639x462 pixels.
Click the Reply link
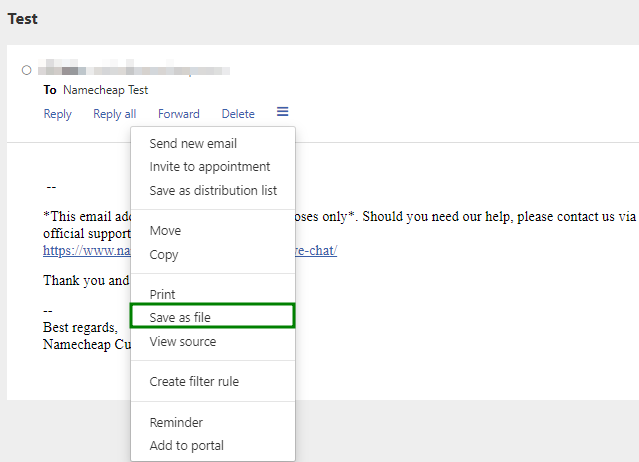click(x=57, y=114)
